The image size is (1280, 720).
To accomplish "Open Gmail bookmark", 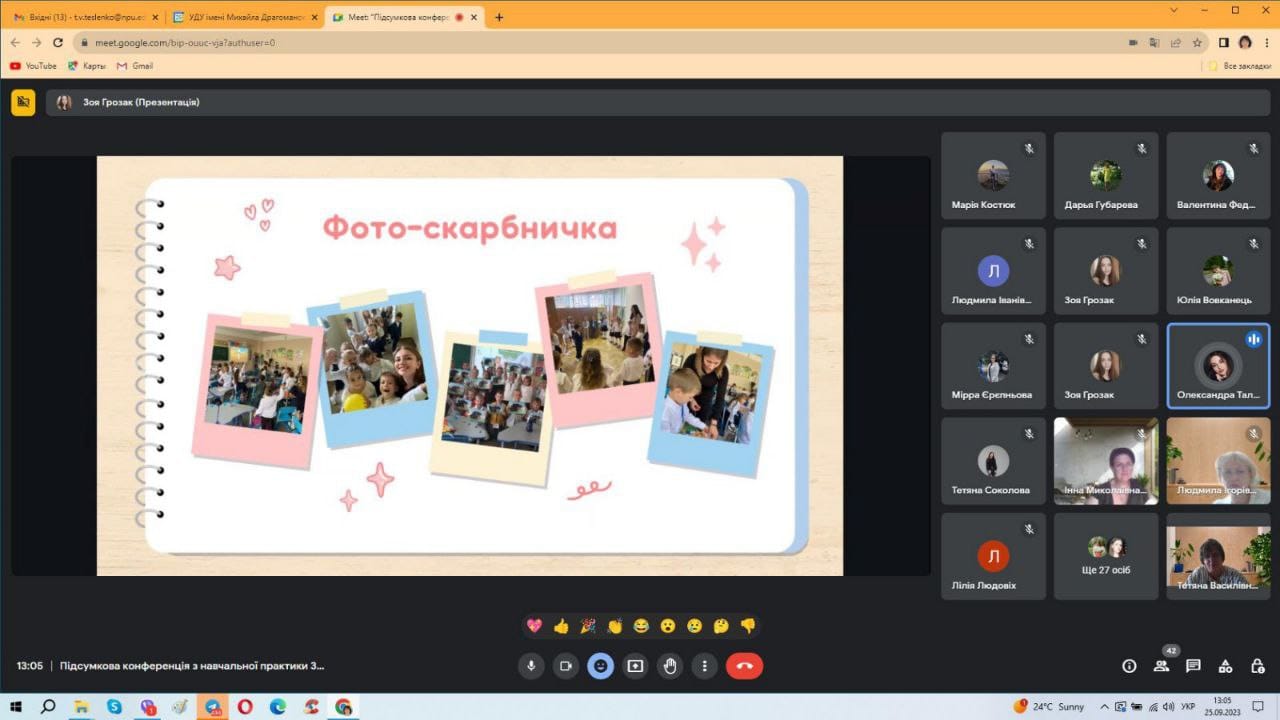I will click(x=135, y=66).
